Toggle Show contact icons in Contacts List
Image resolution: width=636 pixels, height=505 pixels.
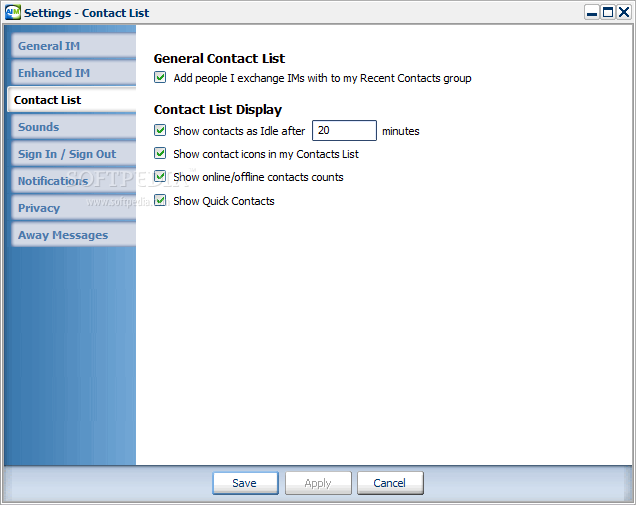click(160, 153)
